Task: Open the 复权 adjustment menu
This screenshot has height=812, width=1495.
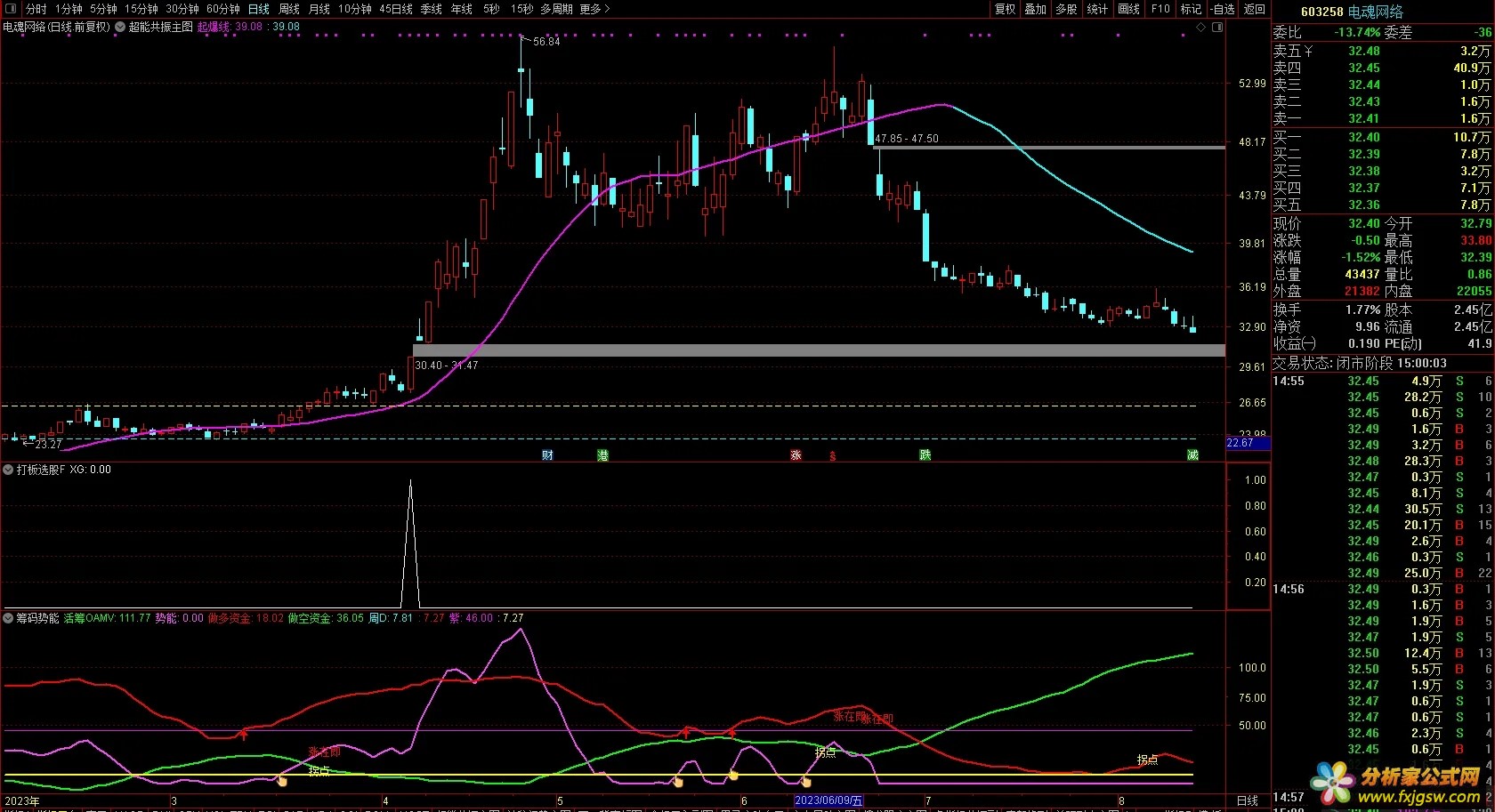Action: pos(1006,9)
